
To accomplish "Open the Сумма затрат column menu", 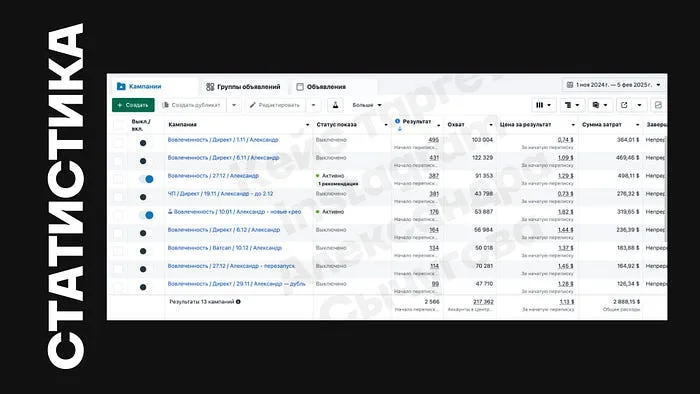I will pyautogui.click(x=638, y=125).
